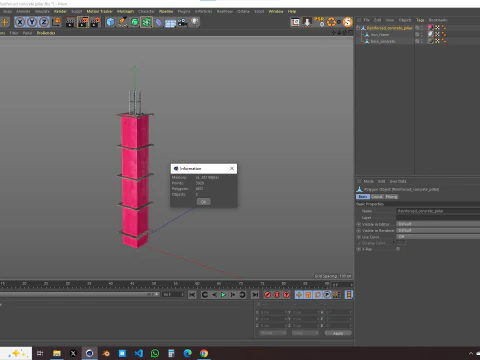The image size is (480, 360).
Task: Open File Explorer from taskbar
Action: coord(57,353)
